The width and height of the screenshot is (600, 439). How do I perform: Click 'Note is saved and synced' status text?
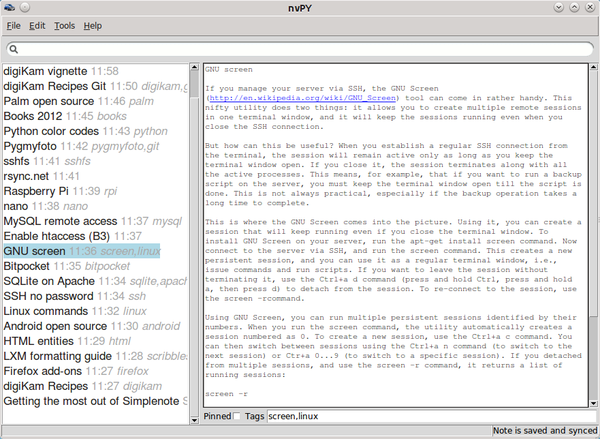click(x=545, y=431)
